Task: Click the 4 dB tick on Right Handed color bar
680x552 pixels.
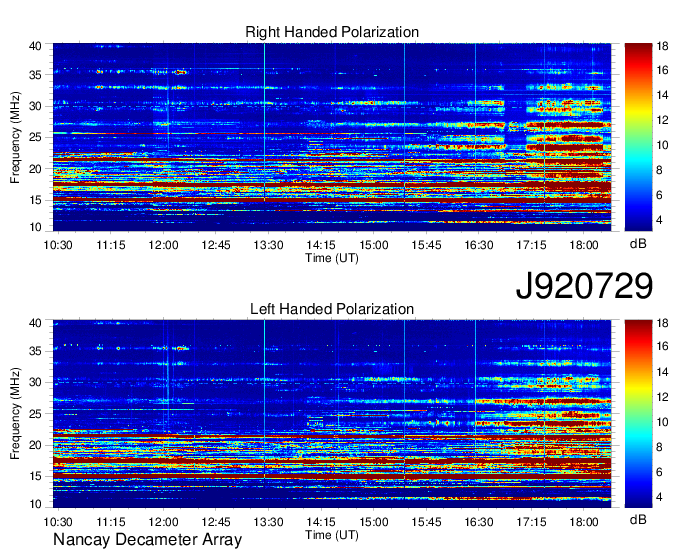Action: click(x=659, y=220)
